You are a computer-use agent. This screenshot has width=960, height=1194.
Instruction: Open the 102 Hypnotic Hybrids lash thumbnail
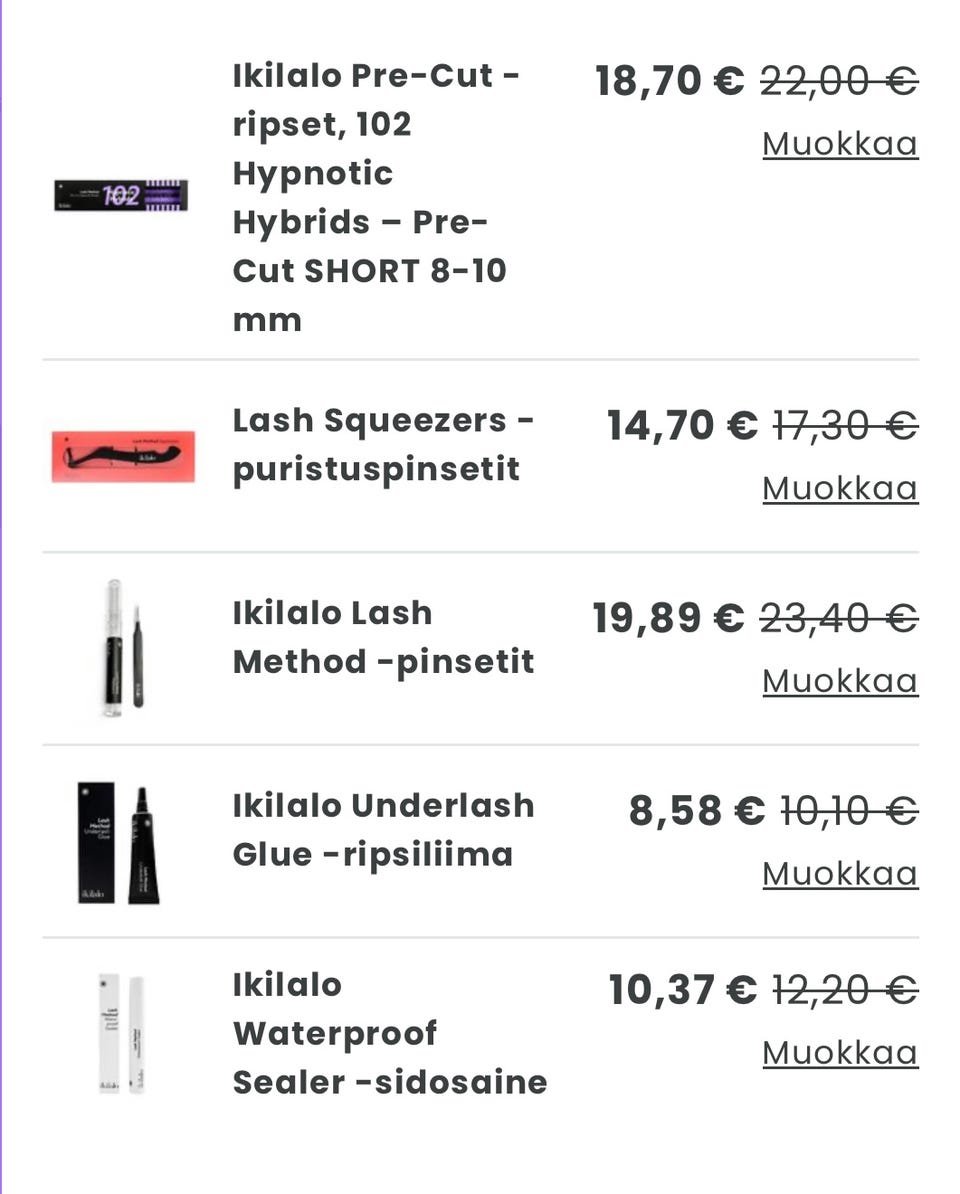click(x=121, y=195)
